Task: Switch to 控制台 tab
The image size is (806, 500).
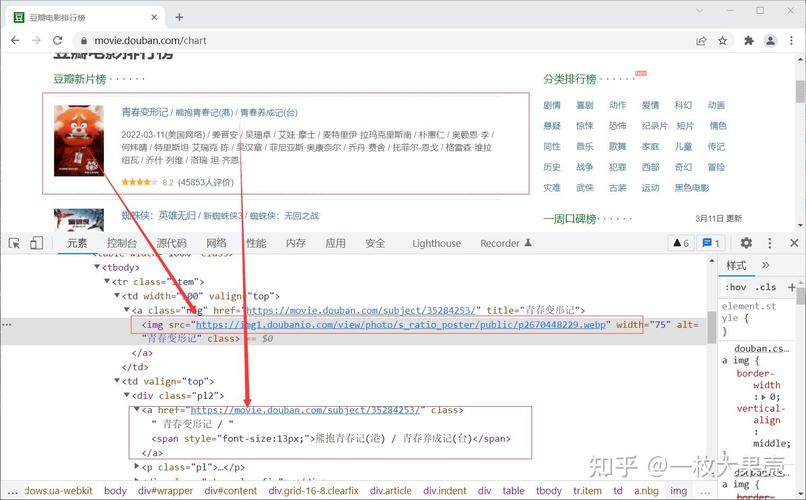Action: [x=122, y=243]
